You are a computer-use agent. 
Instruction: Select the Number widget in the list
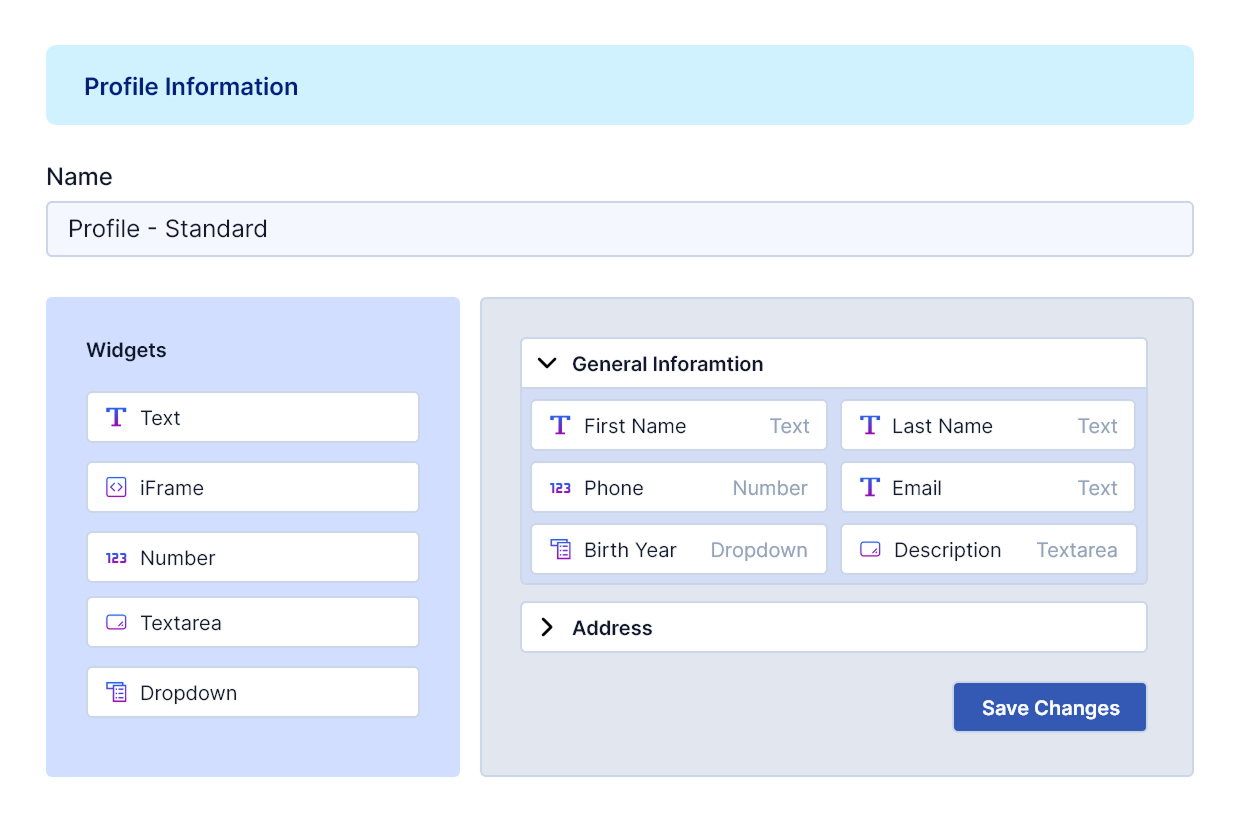coord(252,558)
